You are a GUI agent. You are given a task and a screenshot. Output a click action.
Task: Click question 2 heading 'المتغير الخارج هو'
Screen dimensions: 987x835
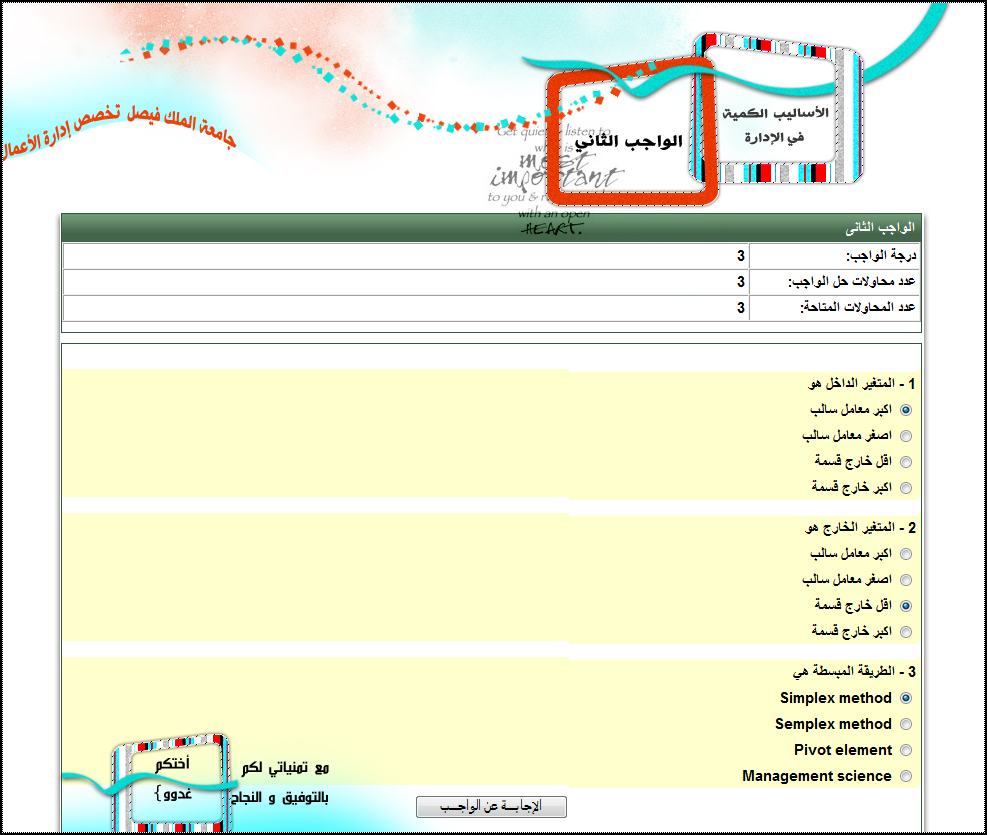pos(860,527)
